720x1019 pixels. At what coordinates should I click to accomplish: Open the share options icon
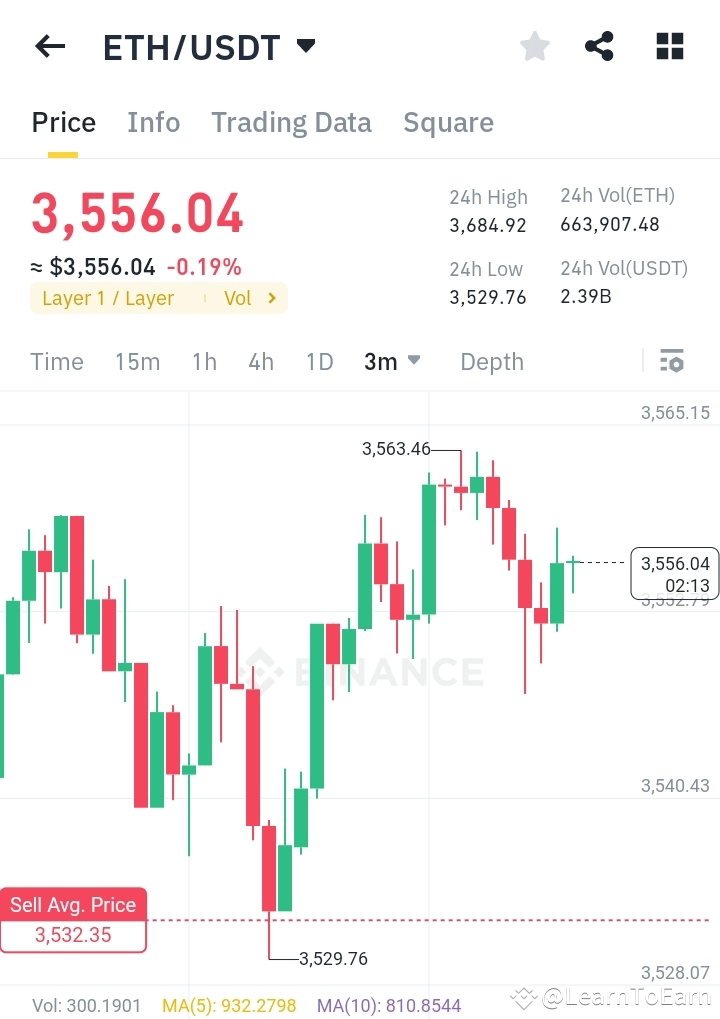tap(600, 46)
